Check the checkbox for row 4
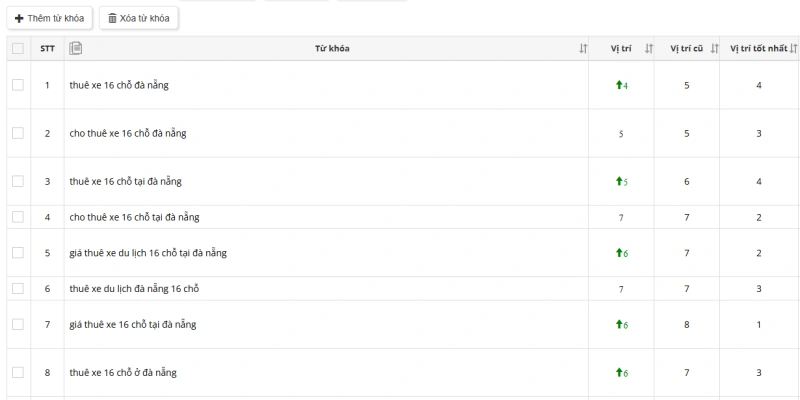Screen dimensions: 800x400 (x=17, y=217)
